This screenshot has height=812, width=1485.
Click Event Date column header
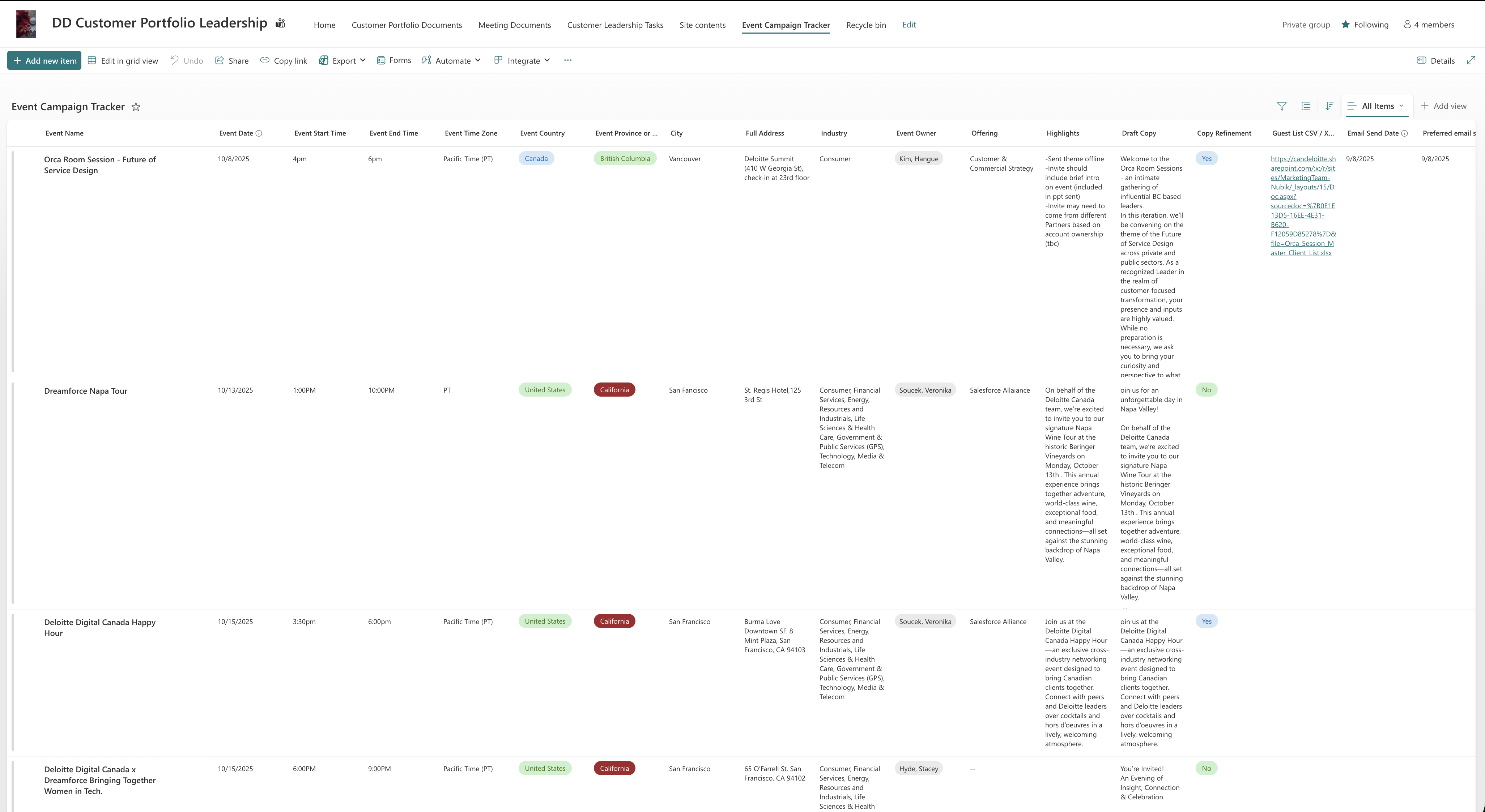(x=236, y=133)
